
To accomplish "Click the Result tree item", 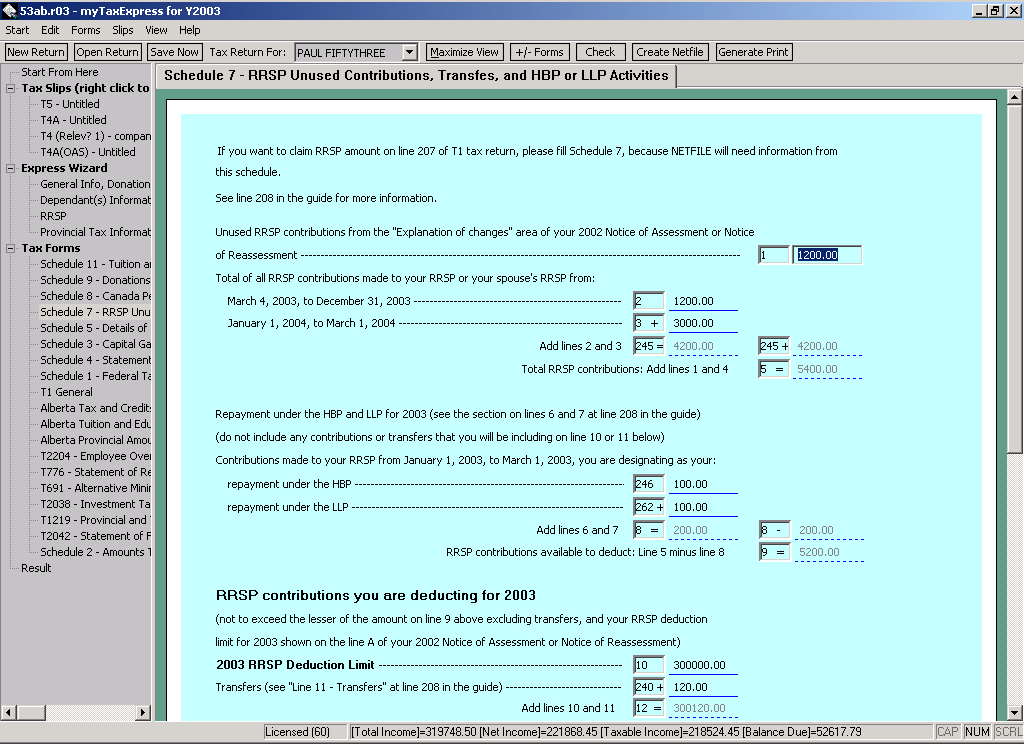I will [x=36, y=568].
